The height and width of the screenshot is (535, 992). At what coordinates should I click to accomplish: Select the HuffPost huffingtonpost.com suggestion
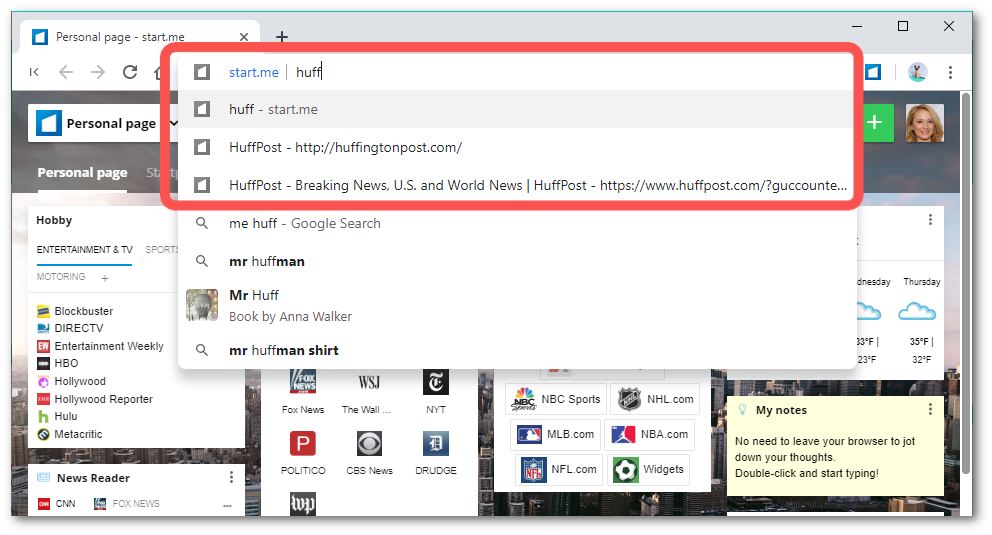point(517,147)
